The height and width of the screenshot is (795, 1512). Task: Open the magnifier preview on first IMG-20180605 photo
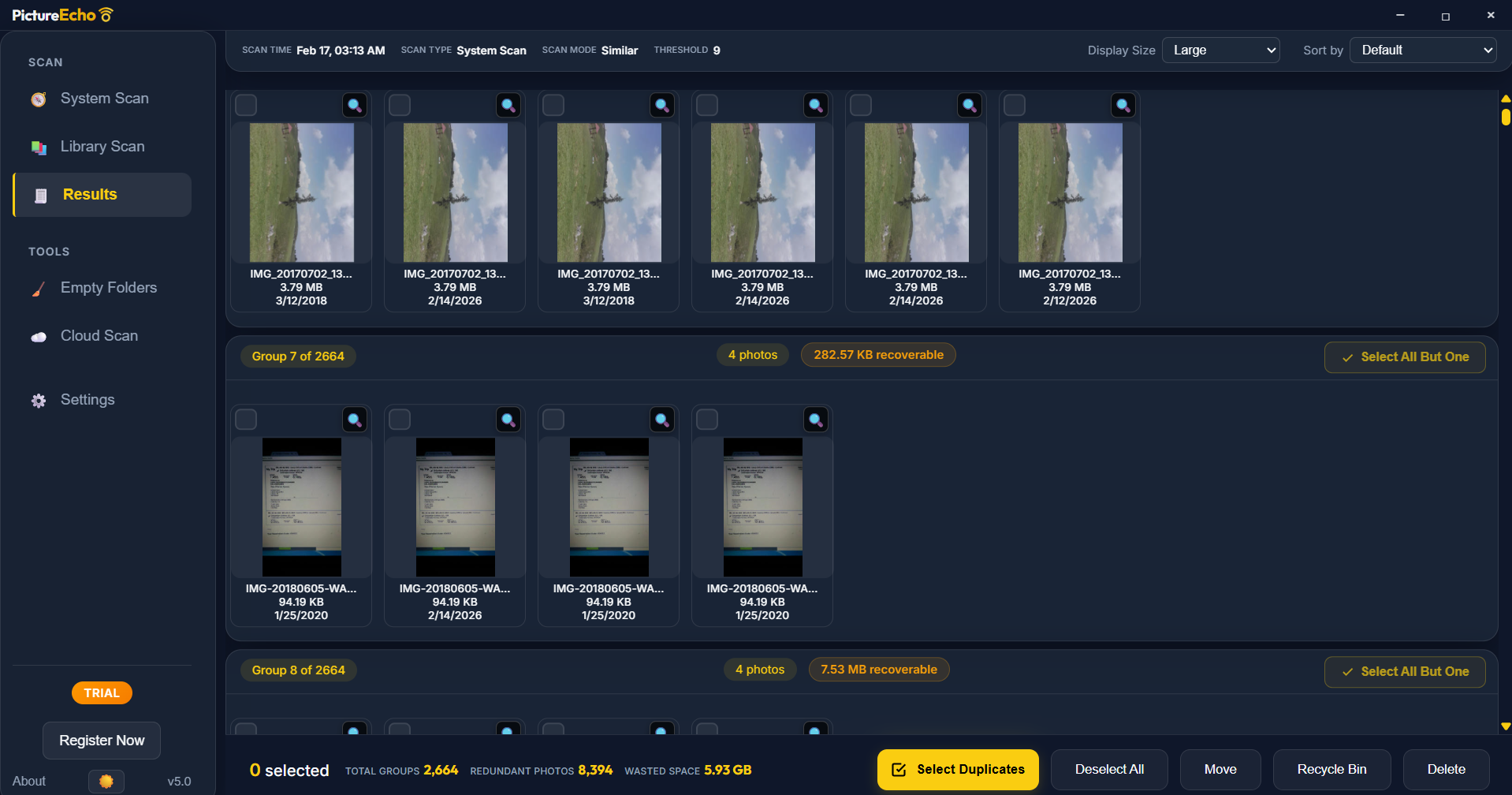click(x=355, y=419)
